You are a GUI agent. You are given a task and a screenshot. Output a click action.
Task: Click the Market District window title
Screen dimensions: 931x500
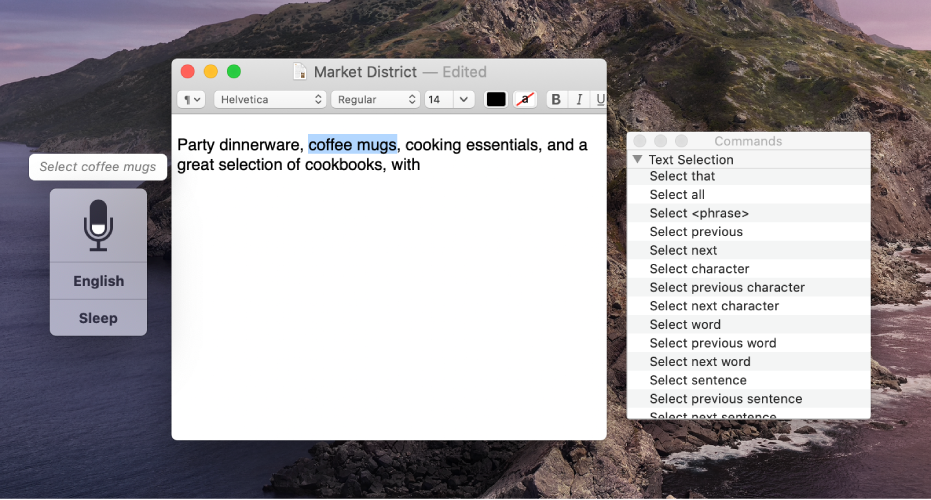coord(365,72)
